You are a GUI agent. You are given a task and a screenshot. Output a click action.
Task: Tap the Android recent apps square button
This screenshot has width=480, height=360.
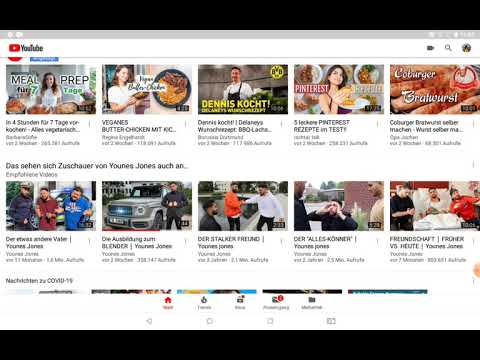click(x=270, y=321)
